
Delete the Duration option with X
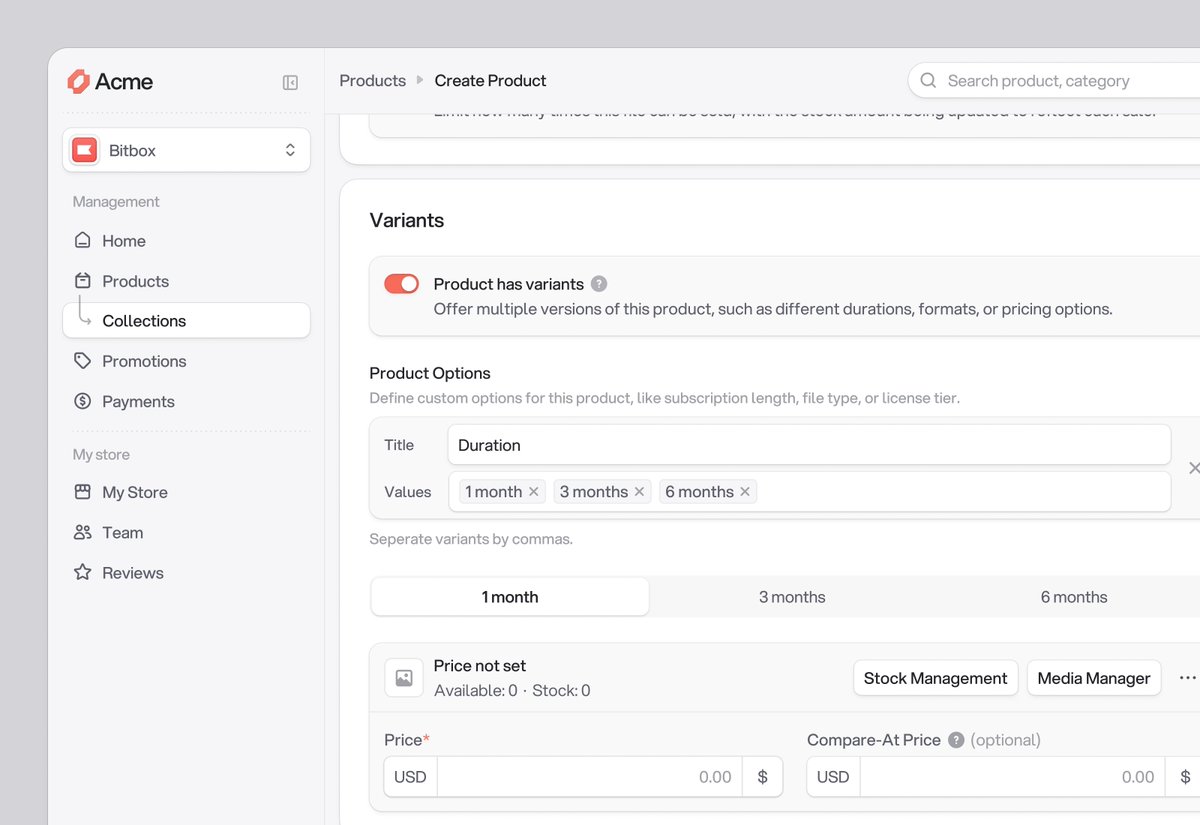(x=1193, y=468)
